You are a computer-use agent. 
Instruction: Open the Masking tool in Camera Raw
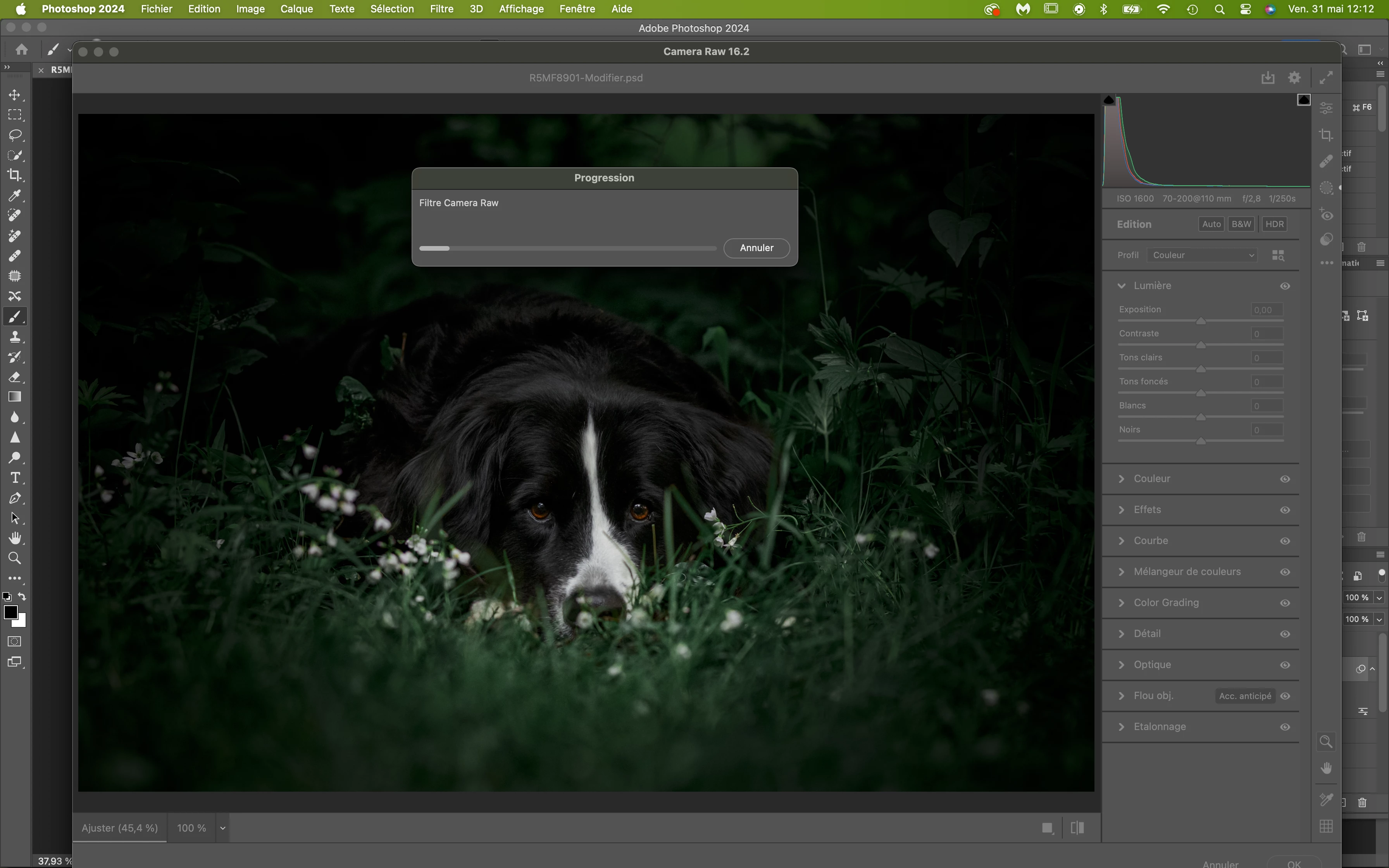(x=1326, y=188)
